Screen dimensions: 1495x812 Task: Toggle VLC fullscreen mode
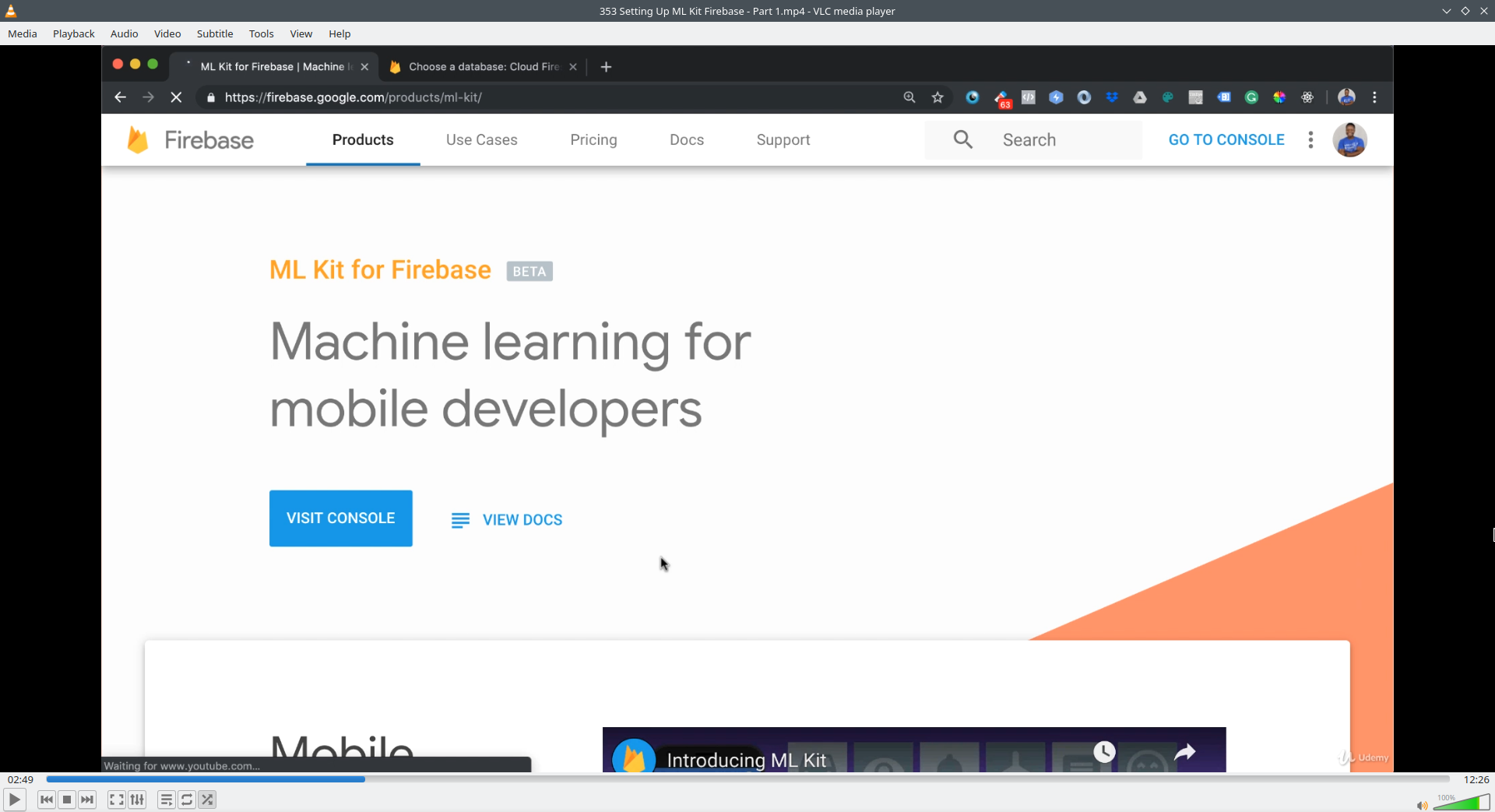click(117, 800)
